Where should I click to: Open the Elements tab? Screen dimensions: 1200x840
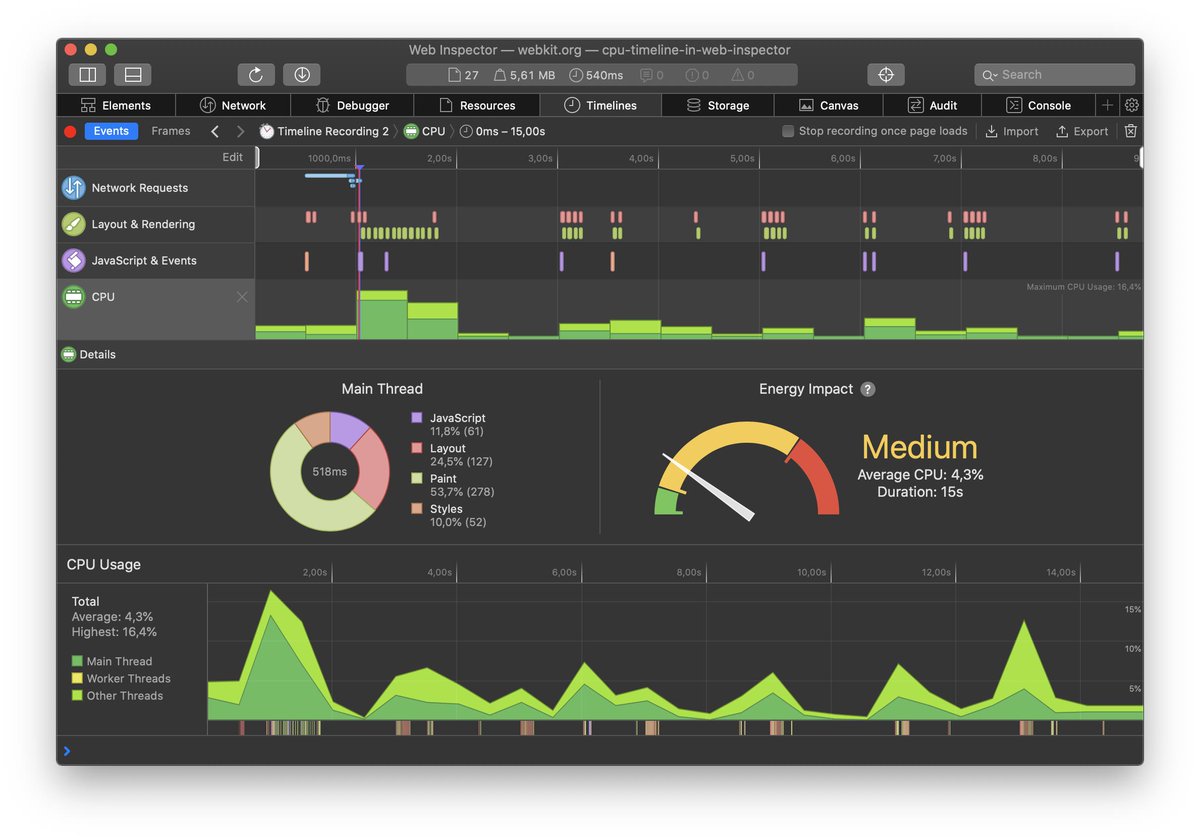tap(116, 105)
